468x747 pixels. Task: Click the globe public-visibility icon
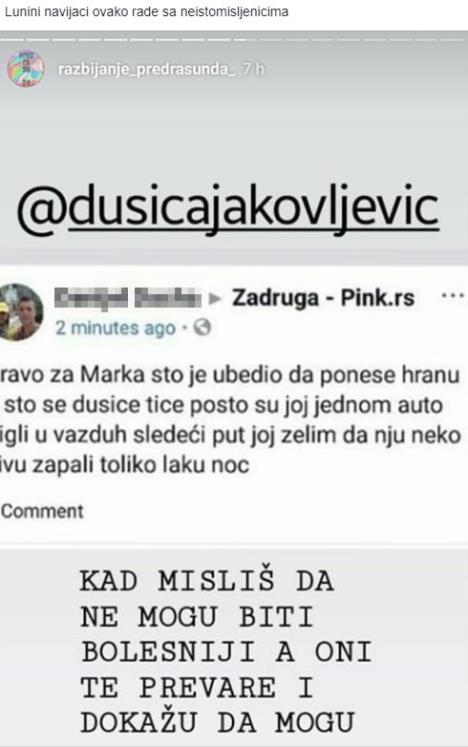click(x=202, y=328)
